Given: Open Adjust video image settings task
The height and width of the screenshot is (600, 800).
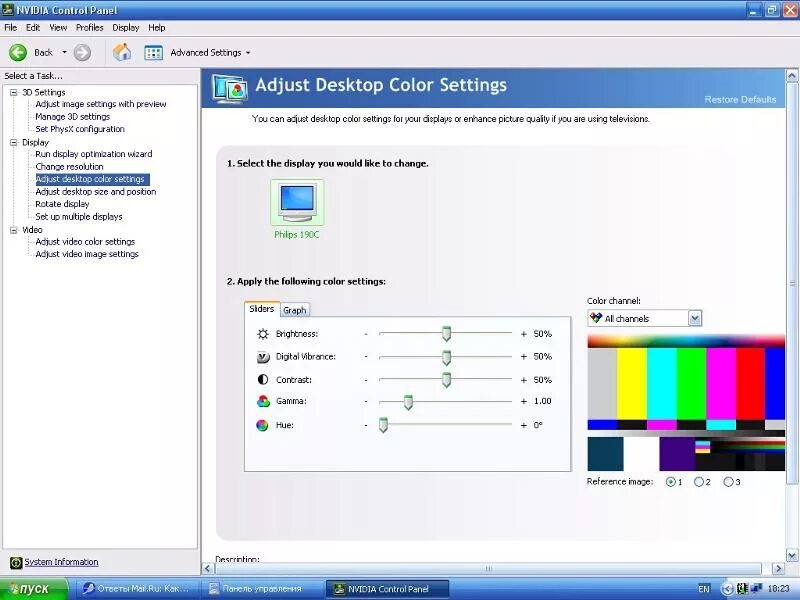Looking at the screenshot, I should coord(87,254).
